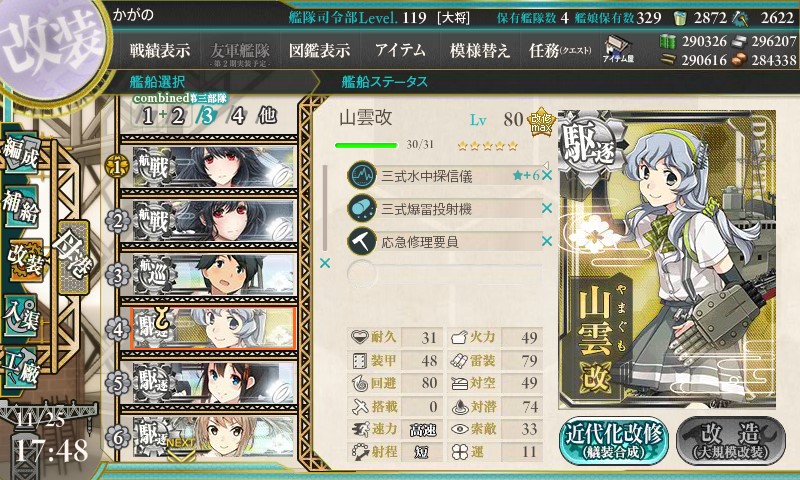This screenshot has height=480, width=800.
Task: Open the 工廠 factory sidebar icon
Action: [21, 367]
